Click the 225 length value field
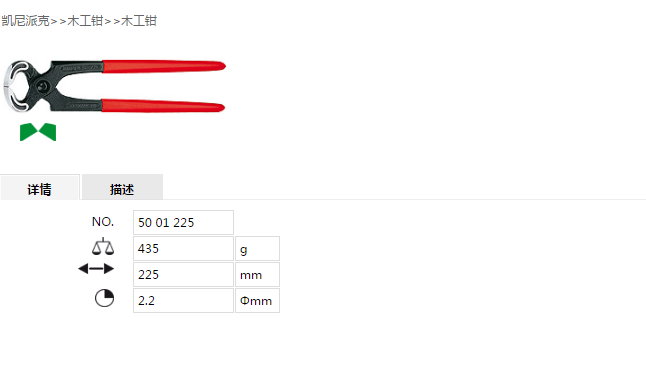This screenshot has width=646, height=367. (x=183, y=274)
